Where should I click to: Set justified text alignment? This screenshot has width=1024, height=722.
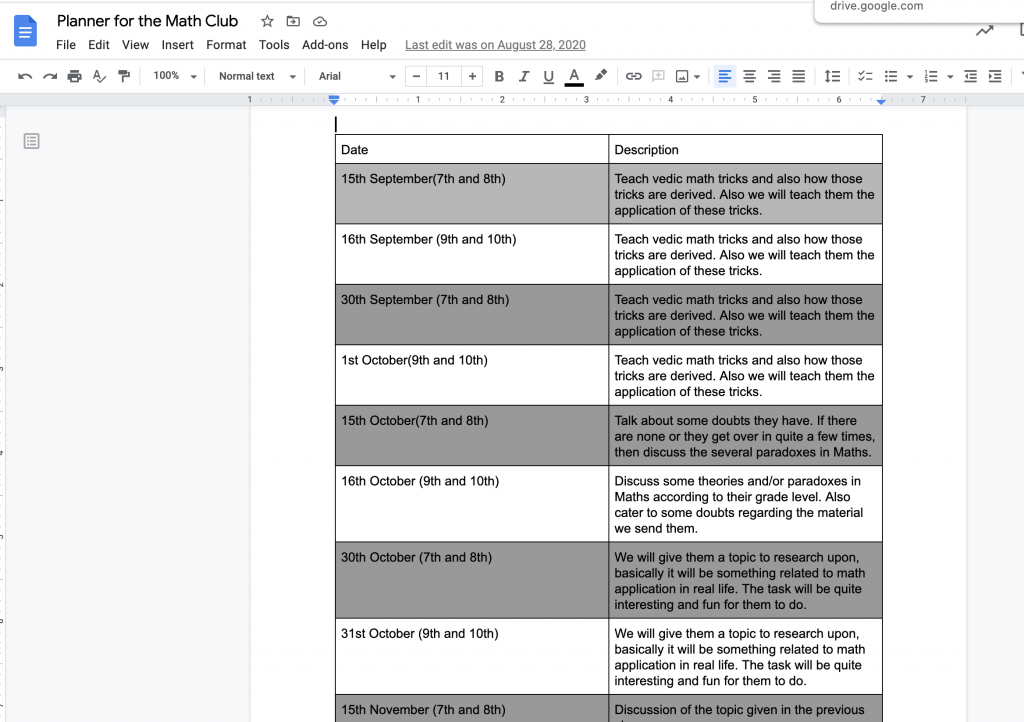coord(799,76)
